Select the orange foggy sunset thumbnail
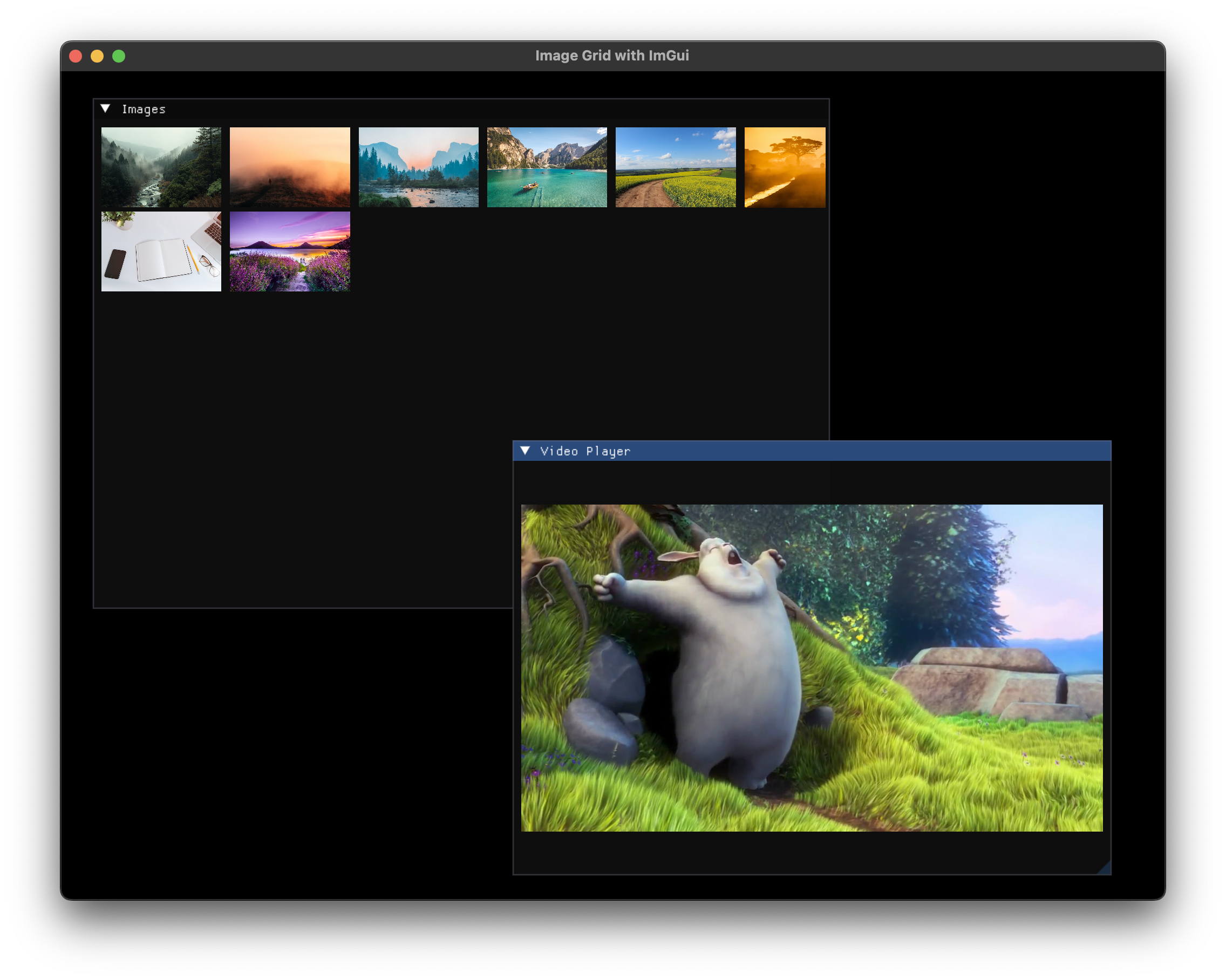1226x980 pixels. (x=289, y=167)
